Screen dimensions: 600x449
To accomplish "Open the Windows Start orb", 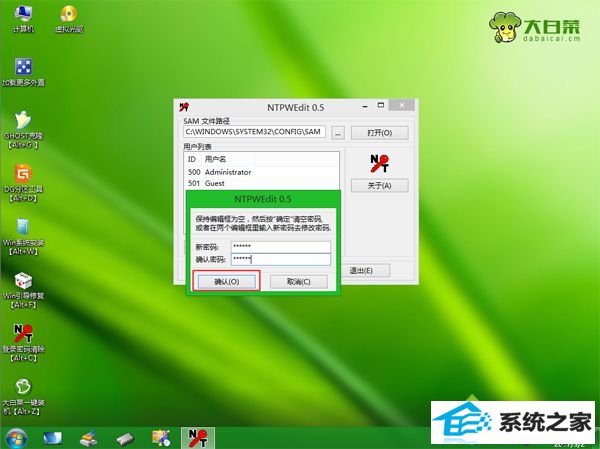I will (x=16, y=439).
